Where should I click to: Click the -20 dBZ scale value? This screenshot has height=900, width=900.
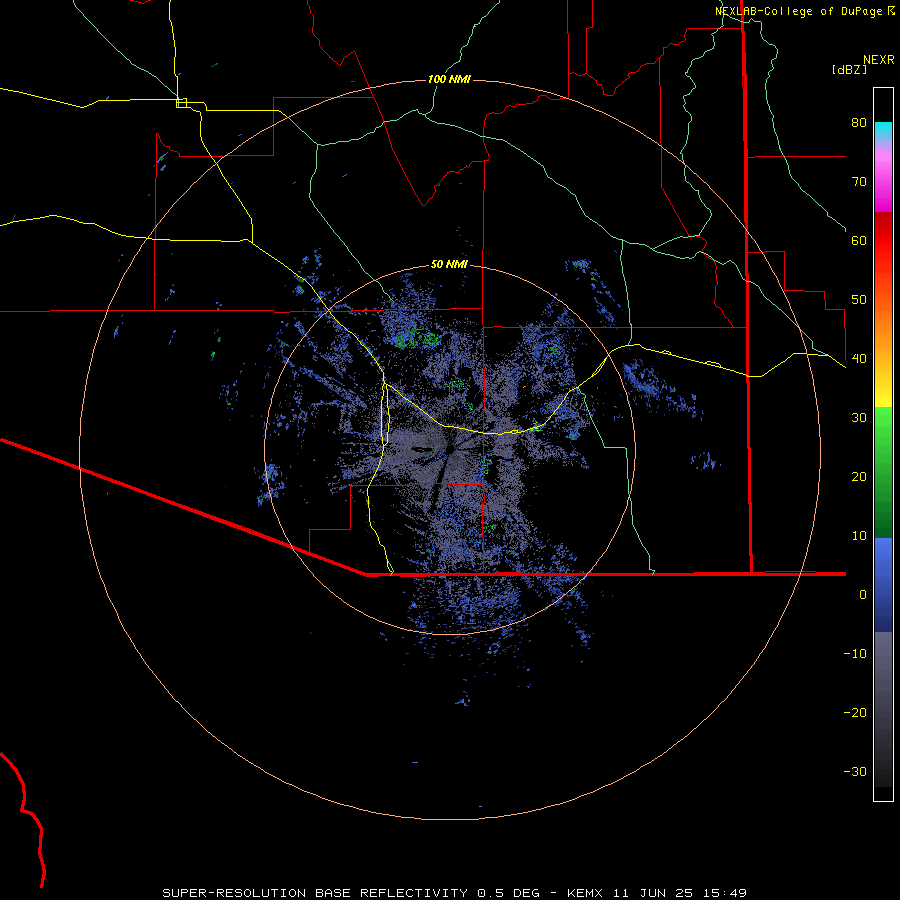855,712
